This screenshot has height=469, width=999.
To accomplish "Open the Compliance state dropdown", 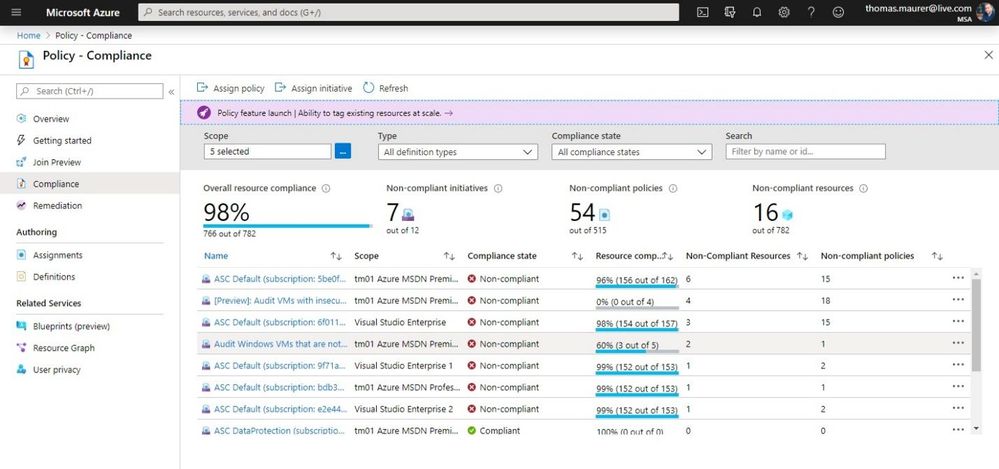I will (x=631, y=152).
